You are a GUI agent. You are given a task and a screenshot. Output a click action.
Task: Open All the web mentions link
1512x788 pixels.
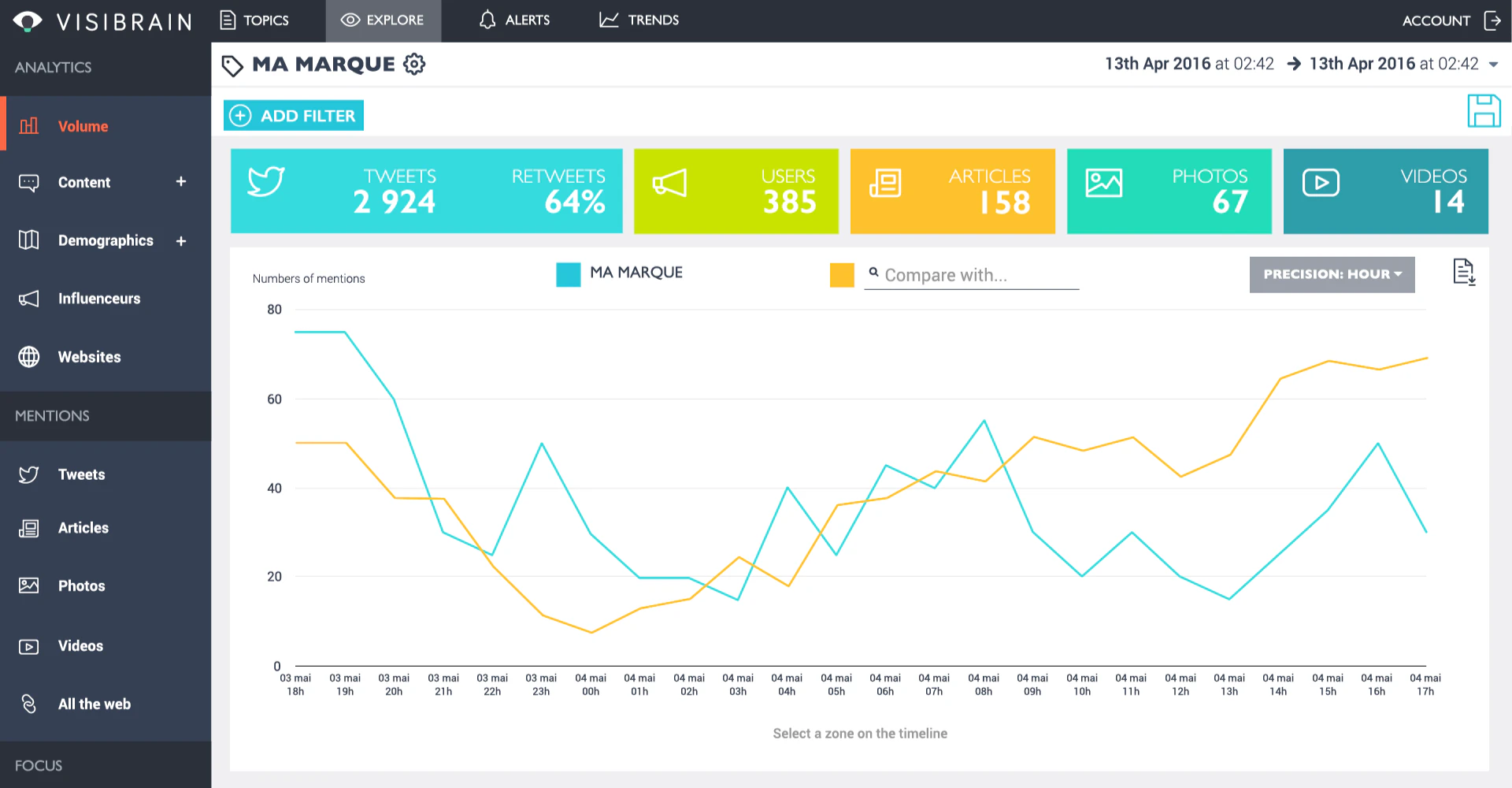[94, 704]
